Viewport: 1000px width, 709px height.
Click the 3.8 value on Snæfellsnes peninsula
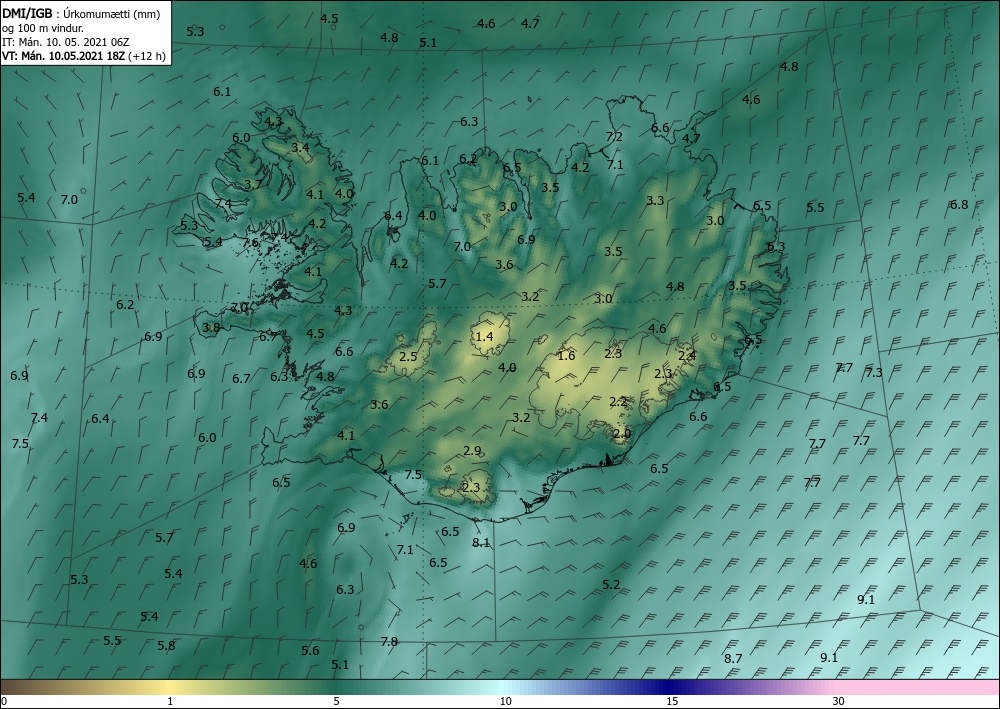coord(211,328)
